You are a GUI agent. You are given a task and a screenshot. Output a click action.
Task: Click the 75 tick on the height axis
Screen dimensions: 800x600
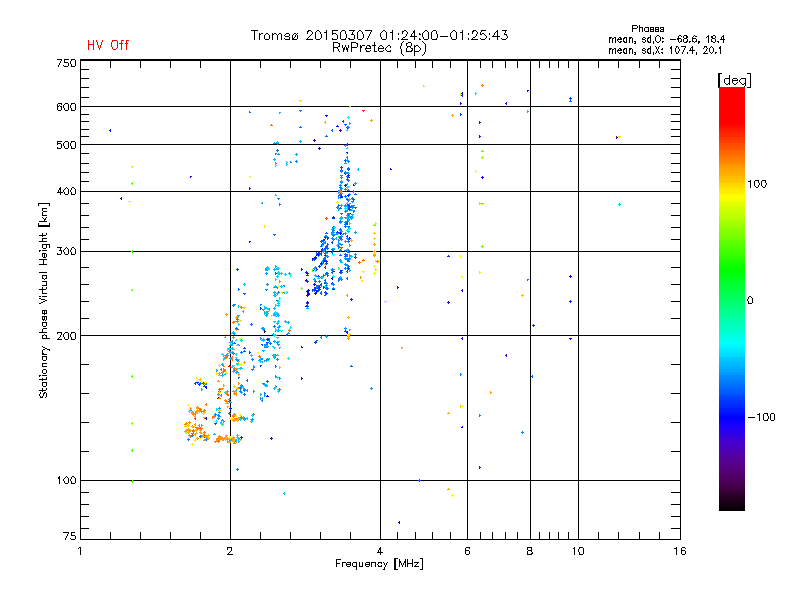point(68,536)
